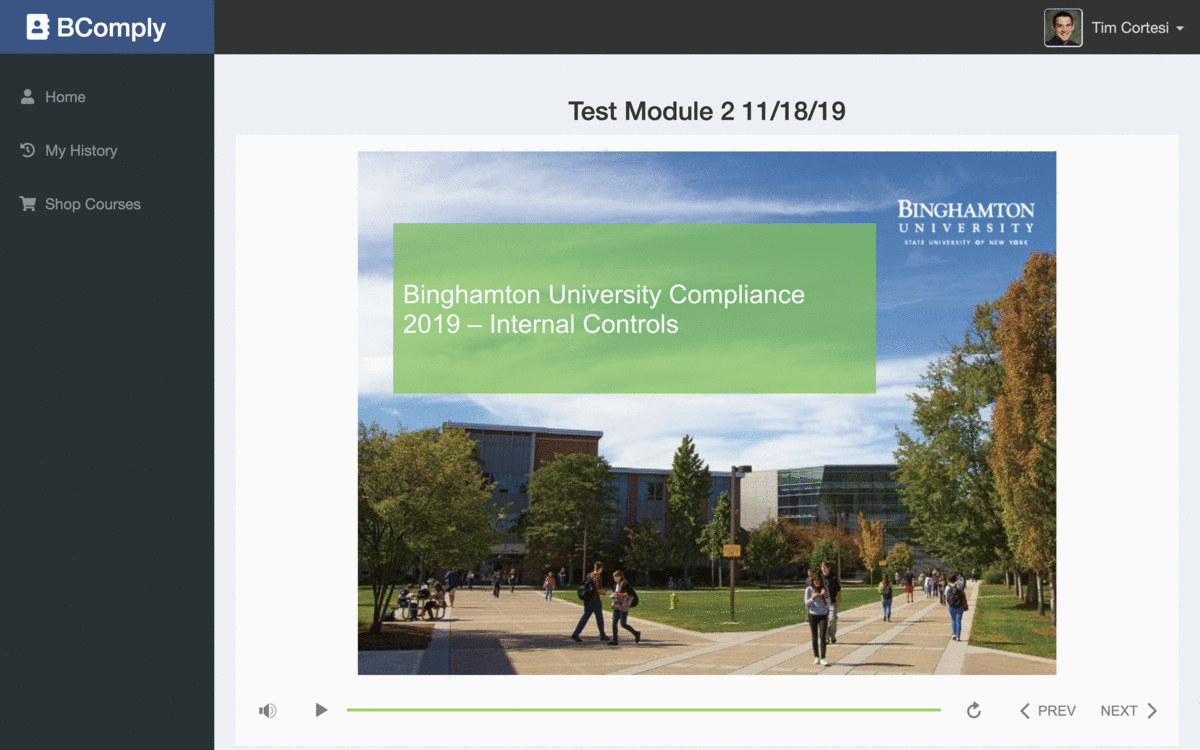Restart the slide with the replay icon
1200x750 pixels.
(974, 710)
